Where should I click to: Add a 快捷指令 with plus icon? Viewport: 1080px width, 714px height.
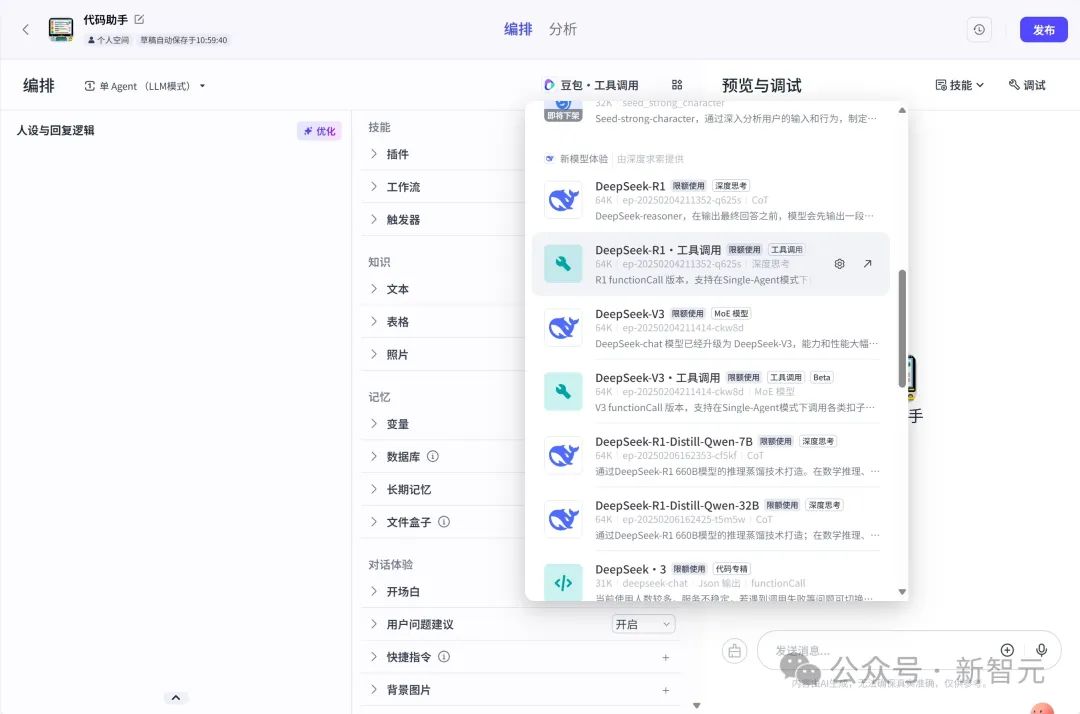click(x=665, y=658)
